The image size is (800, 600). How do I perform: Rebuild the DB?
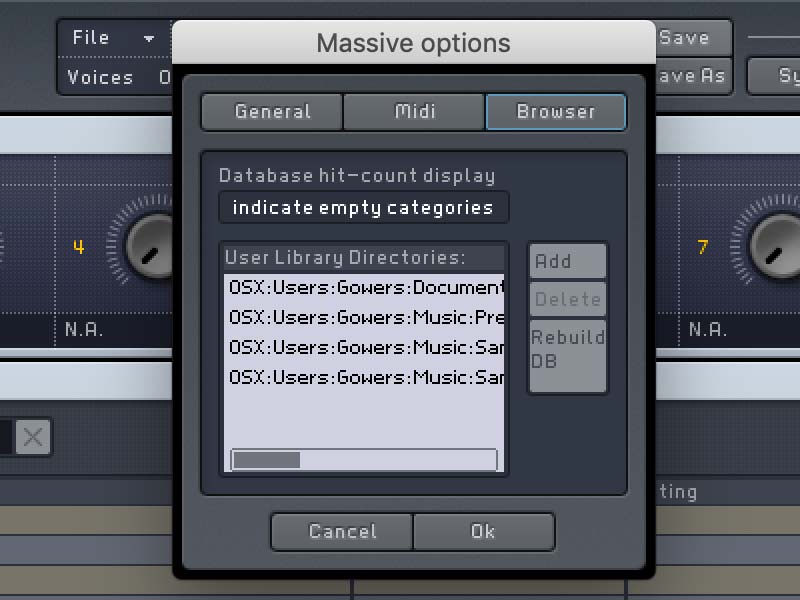click(x=568, y=356)
